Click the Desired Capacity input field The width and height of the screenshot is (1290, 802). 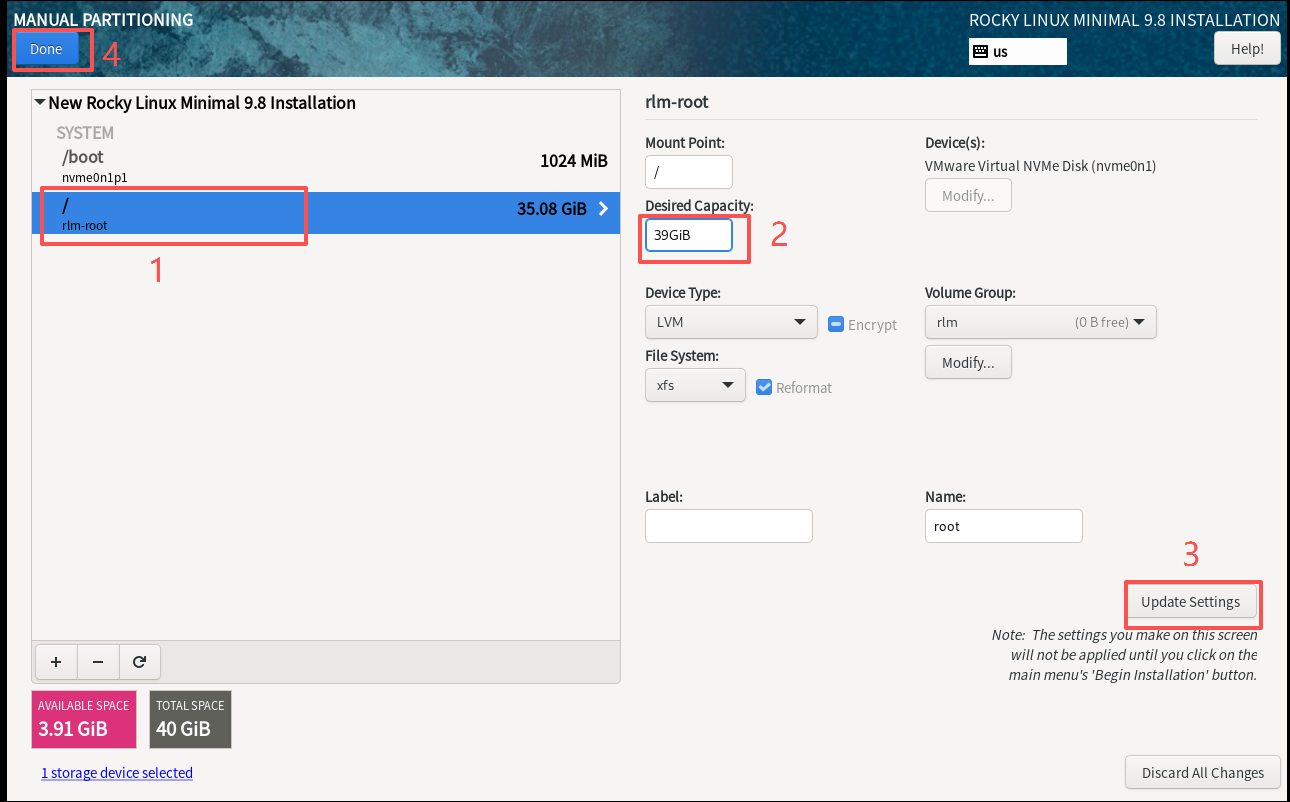pyautogui.click(x=689, y=235)
